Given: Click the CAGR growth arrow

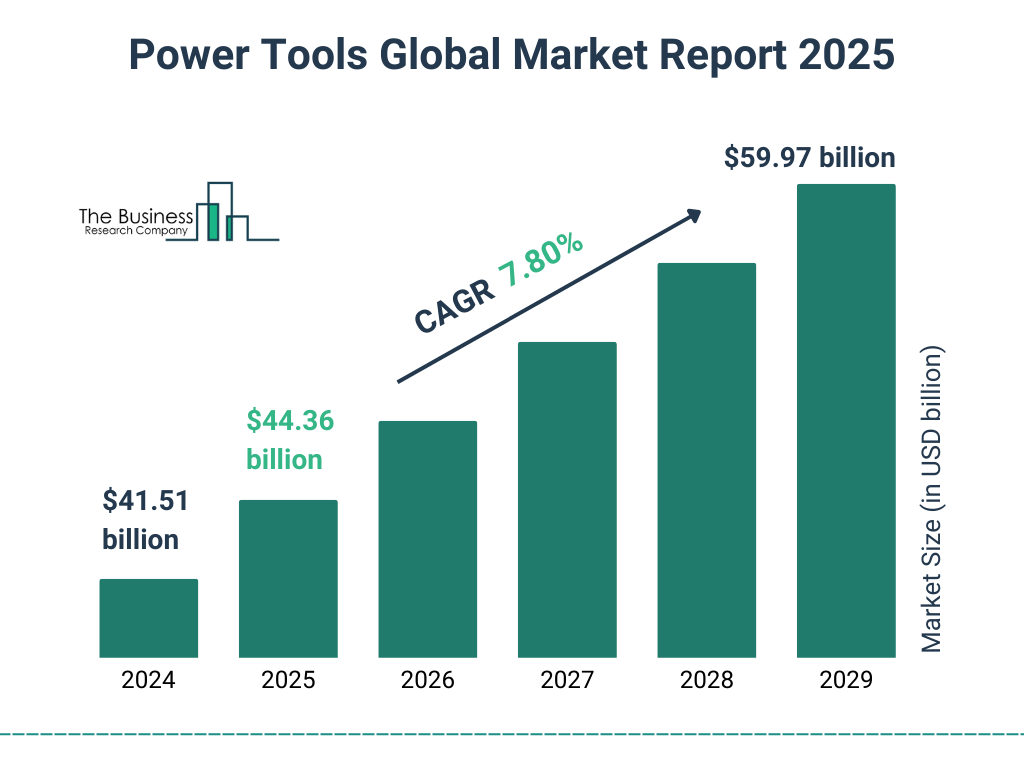Looking at the screenshot, I should tap(549, 296).
